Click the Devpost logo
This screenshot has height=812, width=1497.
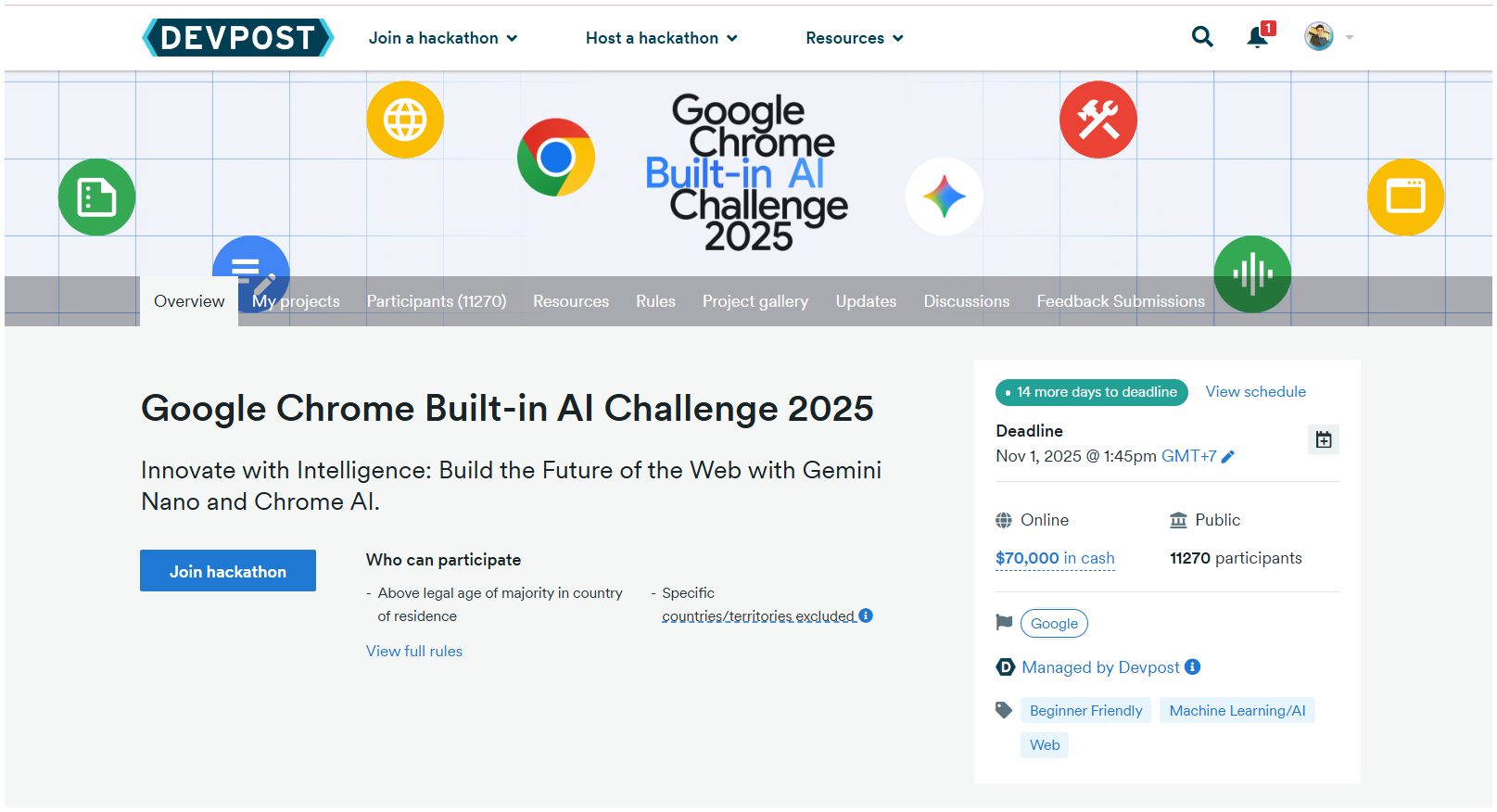(238, 38)
